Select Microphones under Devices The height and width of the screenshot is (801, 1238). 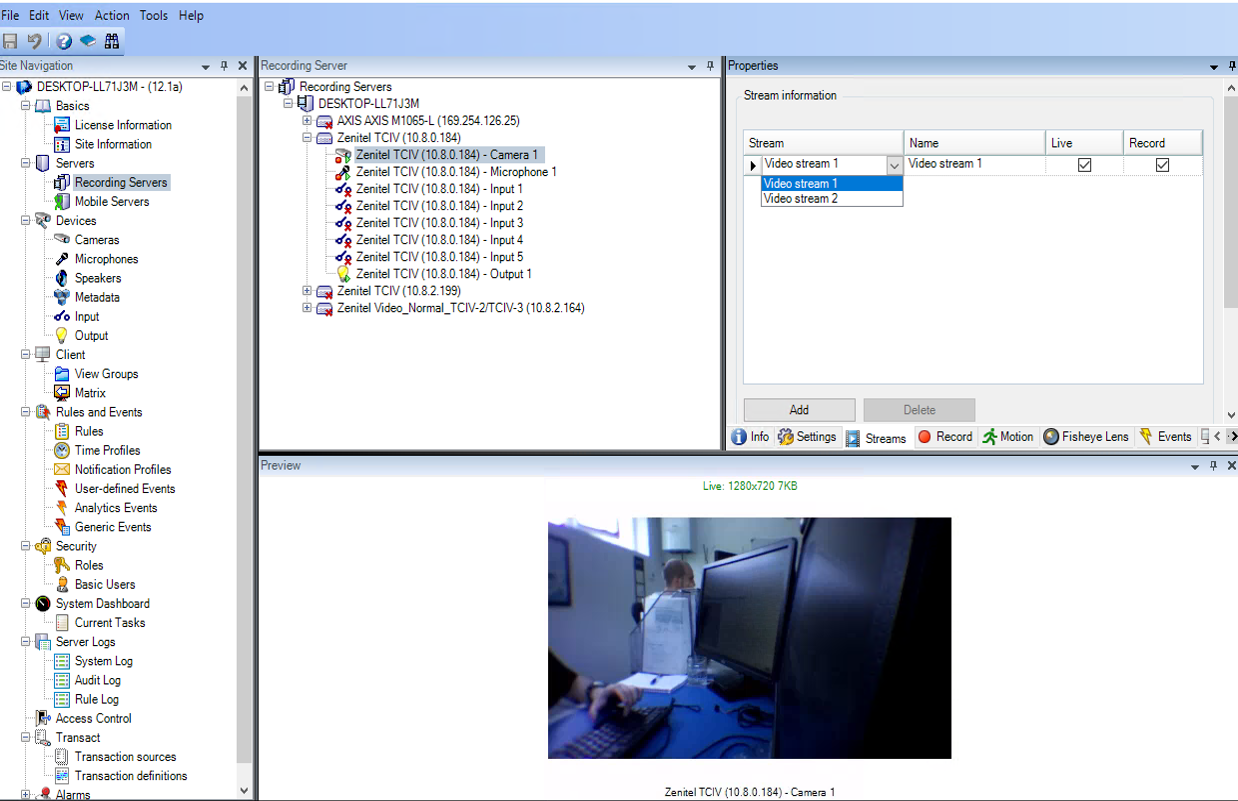(x=106, y=259)
